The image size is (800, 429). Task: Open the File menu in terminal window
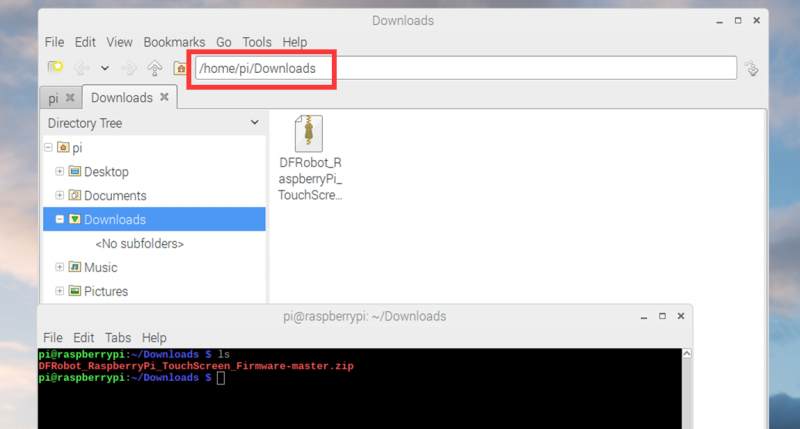pyautogui.click(x=53, y=338)
